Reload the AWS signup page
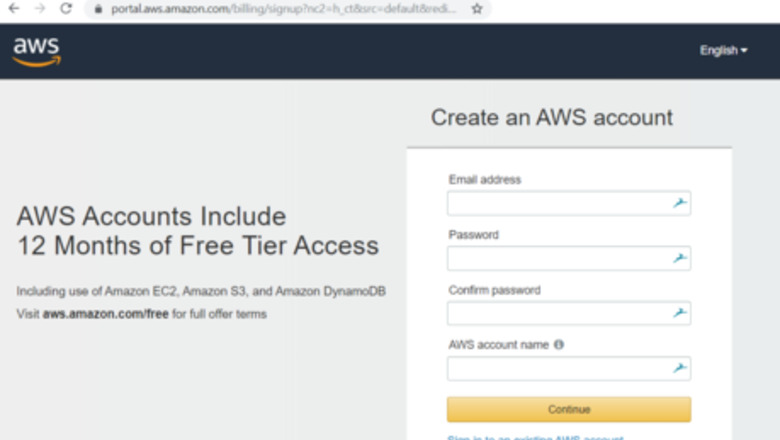780x440 pixels. [x=66, y=8]
